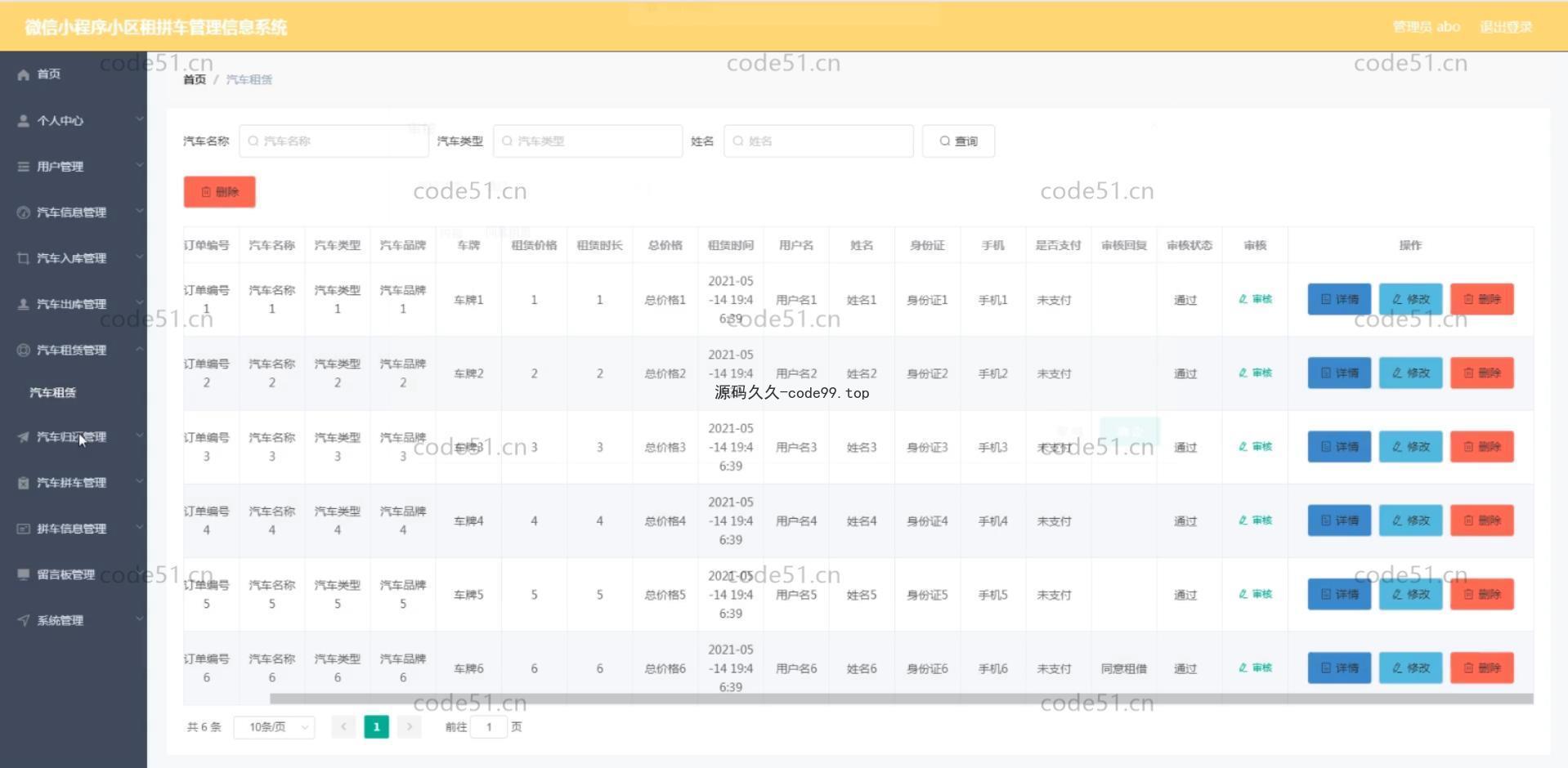Click the 车牌3 cell
The image size is (1568, 768).
pos(468,447)
